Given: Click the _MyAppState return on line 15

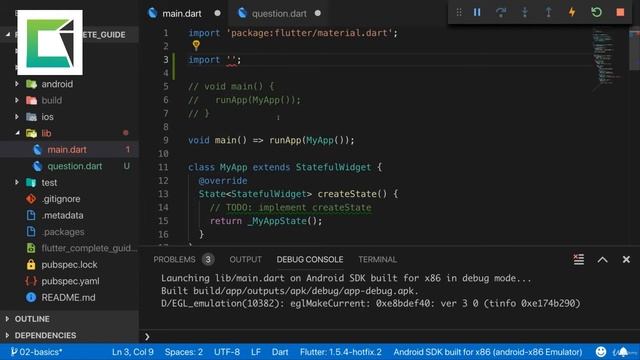Looking at the screenshot, I should tap(266, 221).
